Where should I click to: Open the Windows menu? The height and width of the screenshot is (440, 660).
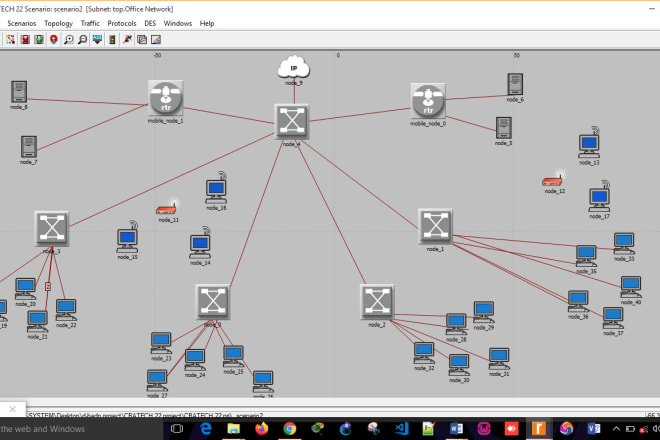point(178,24)
